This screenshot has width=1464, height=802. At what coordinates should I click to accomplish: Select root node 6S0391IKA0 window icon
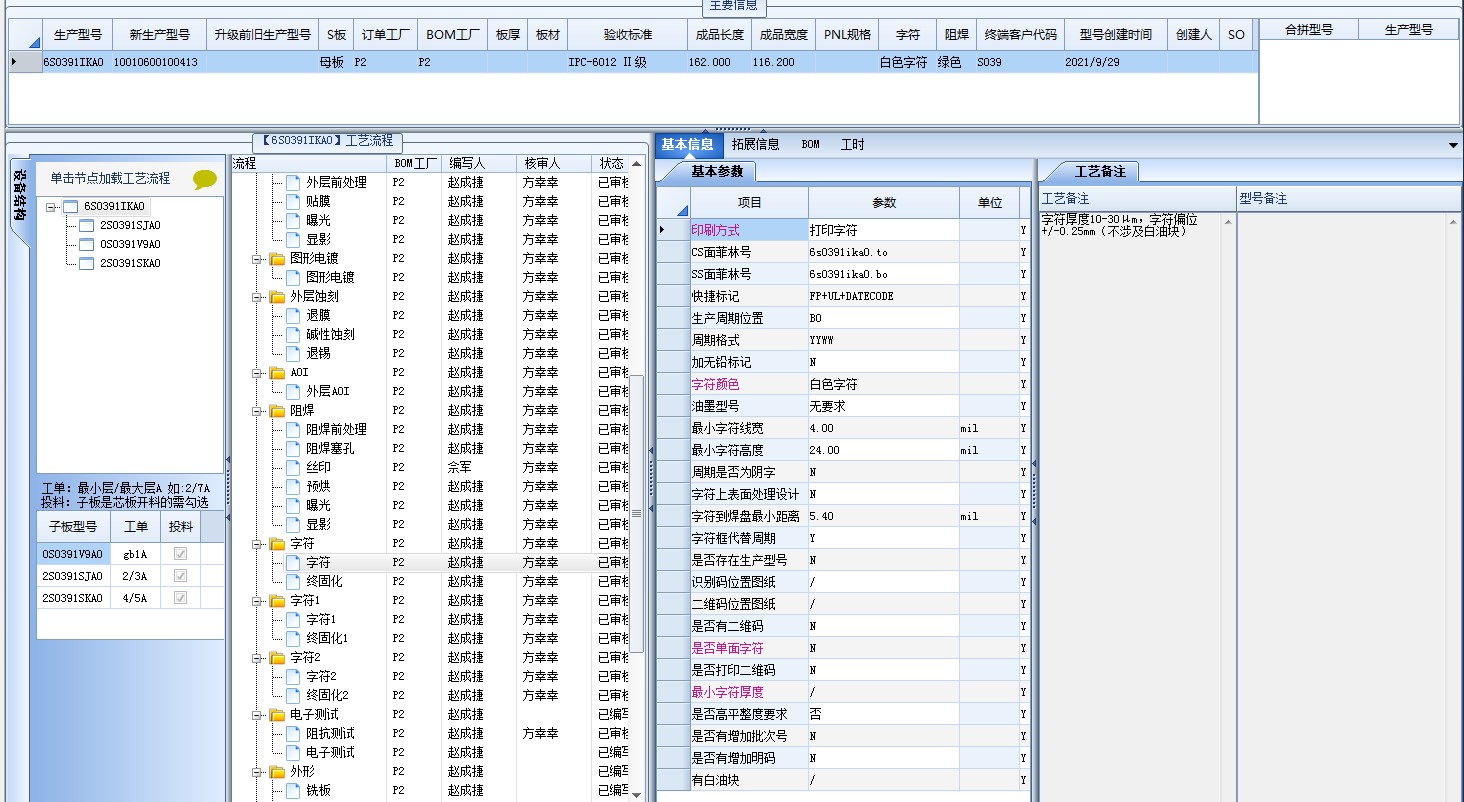[x=71, y=206]
